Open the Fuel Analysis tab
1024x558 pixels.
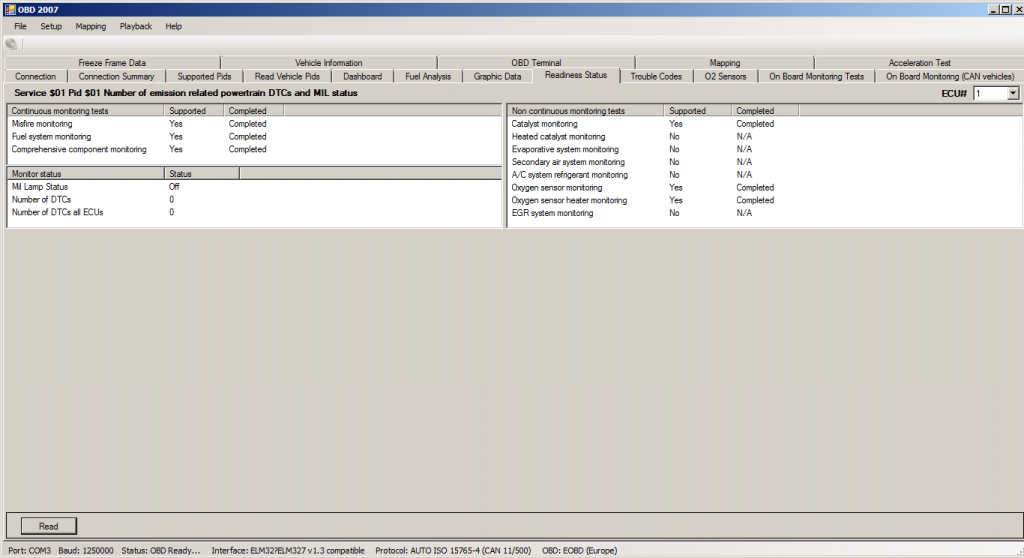tap(428, 76)
